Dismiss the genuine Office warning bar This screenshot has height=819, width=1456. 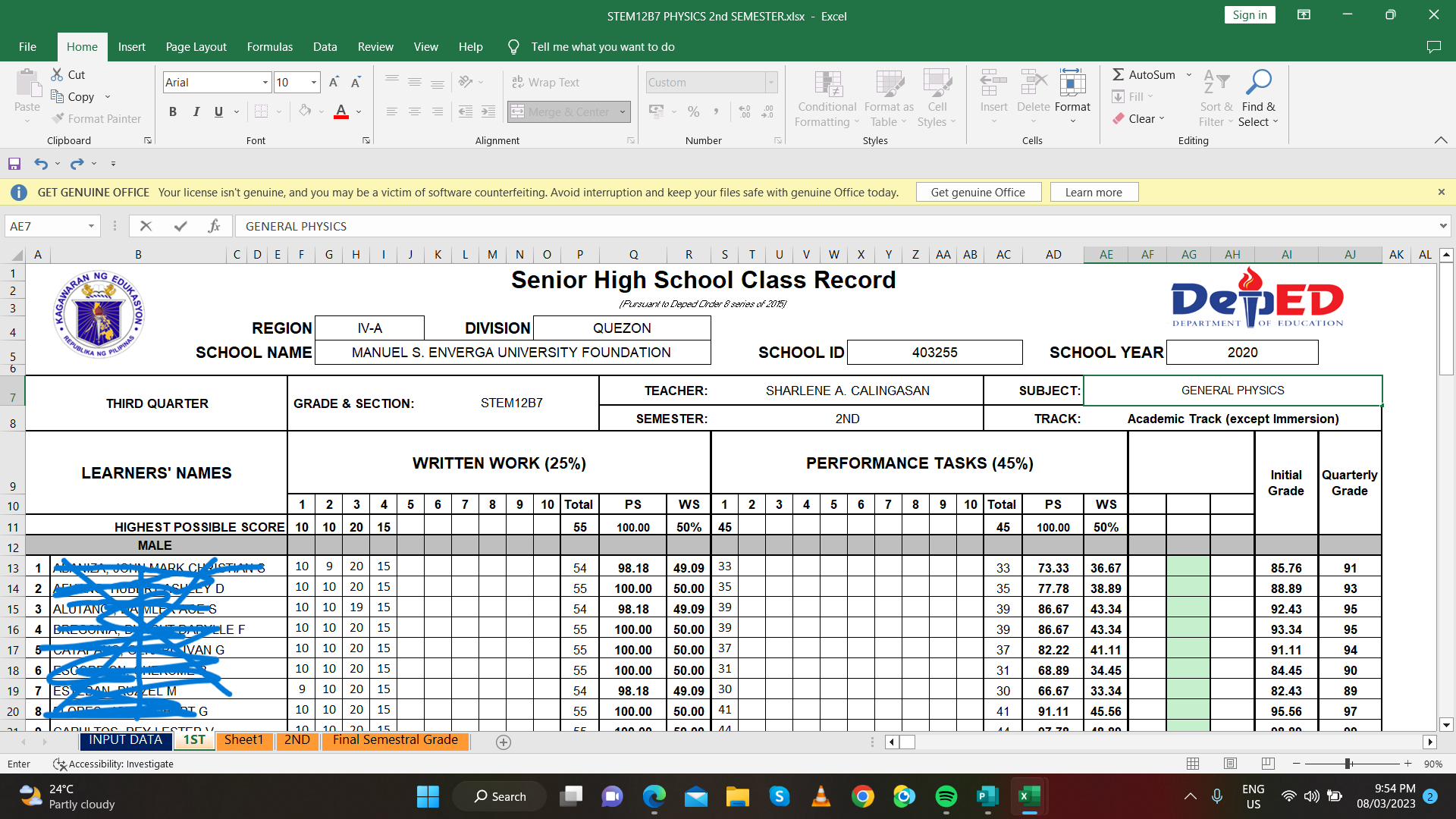click(x=1442, y=193)
